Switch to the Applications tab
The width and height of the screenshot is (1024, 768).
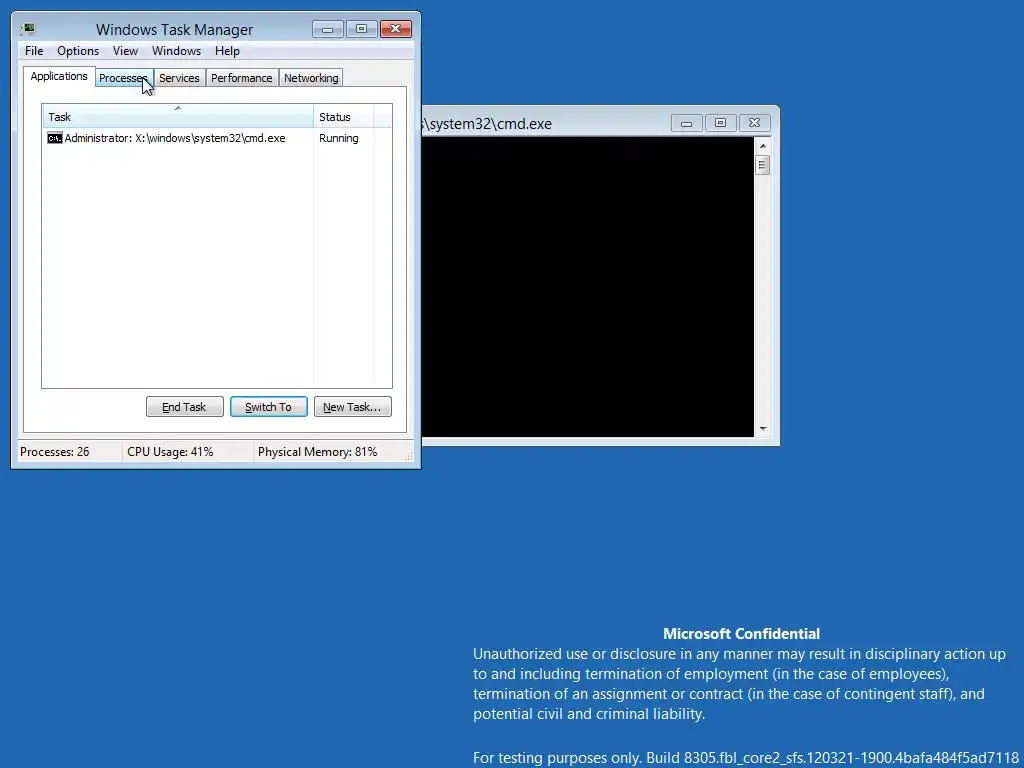[59, 76]
